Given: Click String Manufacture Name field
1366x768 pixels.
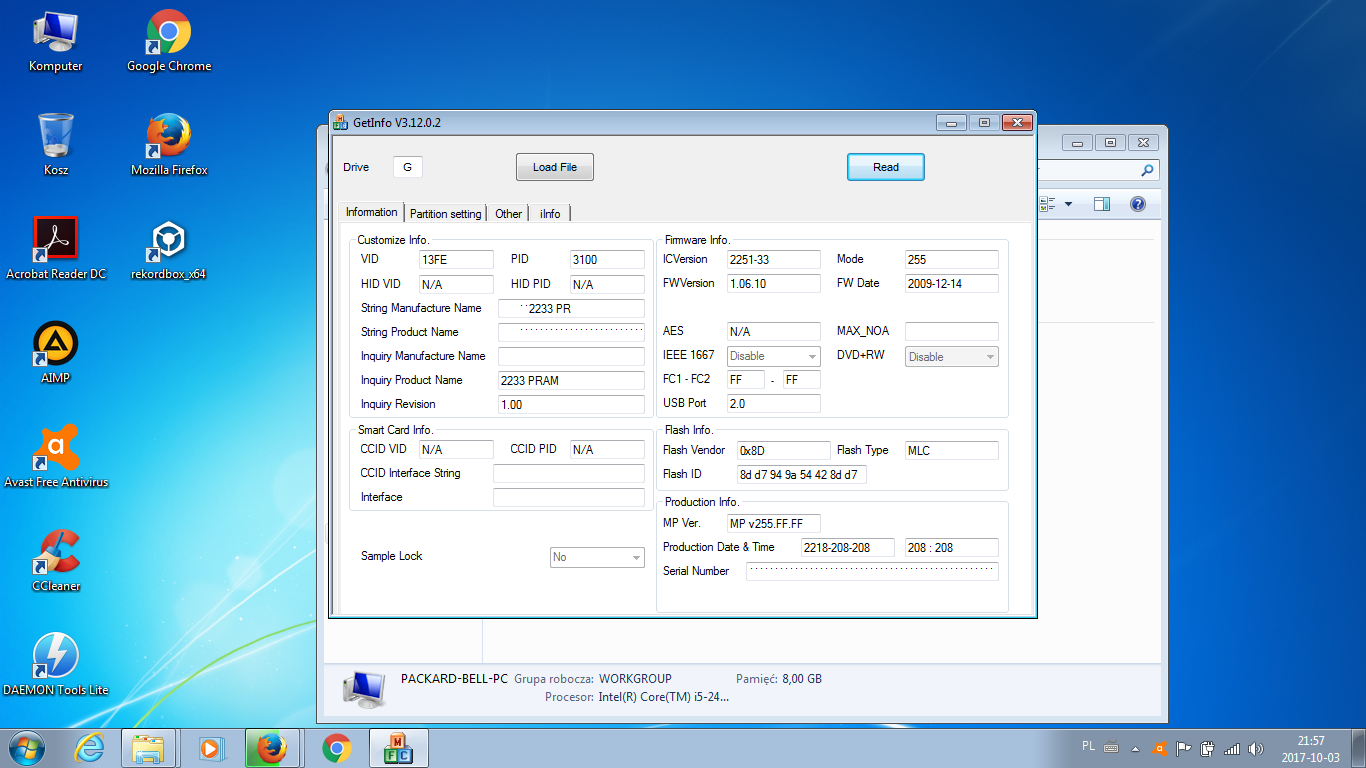Looking at the screenshot, I should 572,308.
